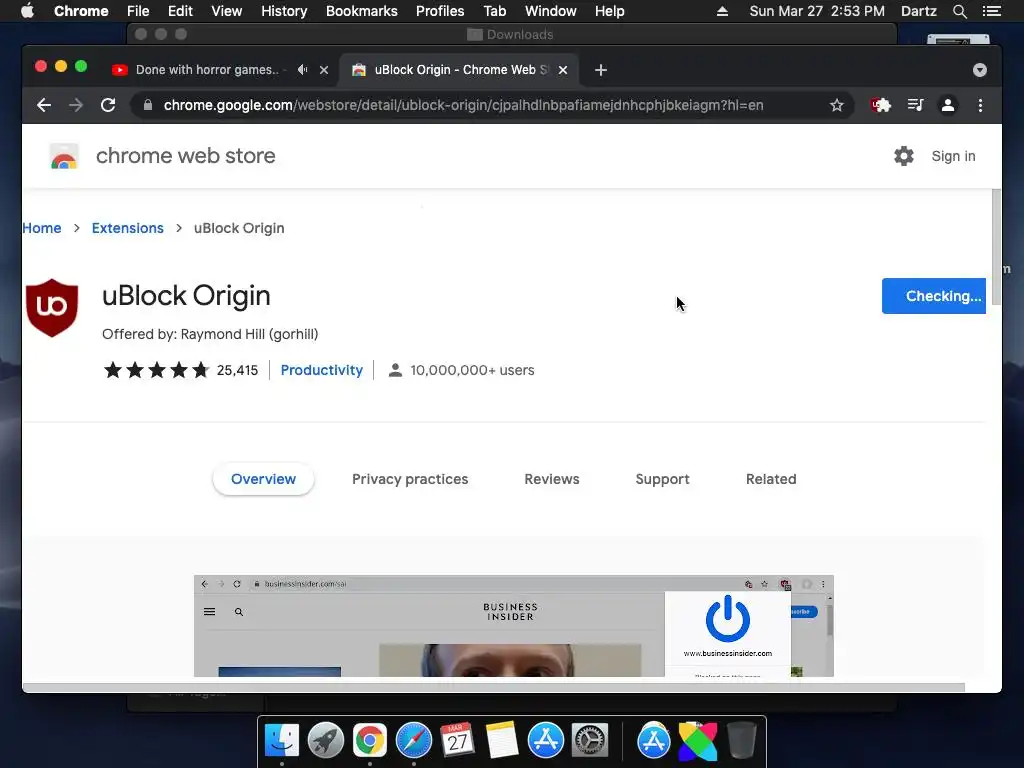Open the Help menu

[609, 11]
